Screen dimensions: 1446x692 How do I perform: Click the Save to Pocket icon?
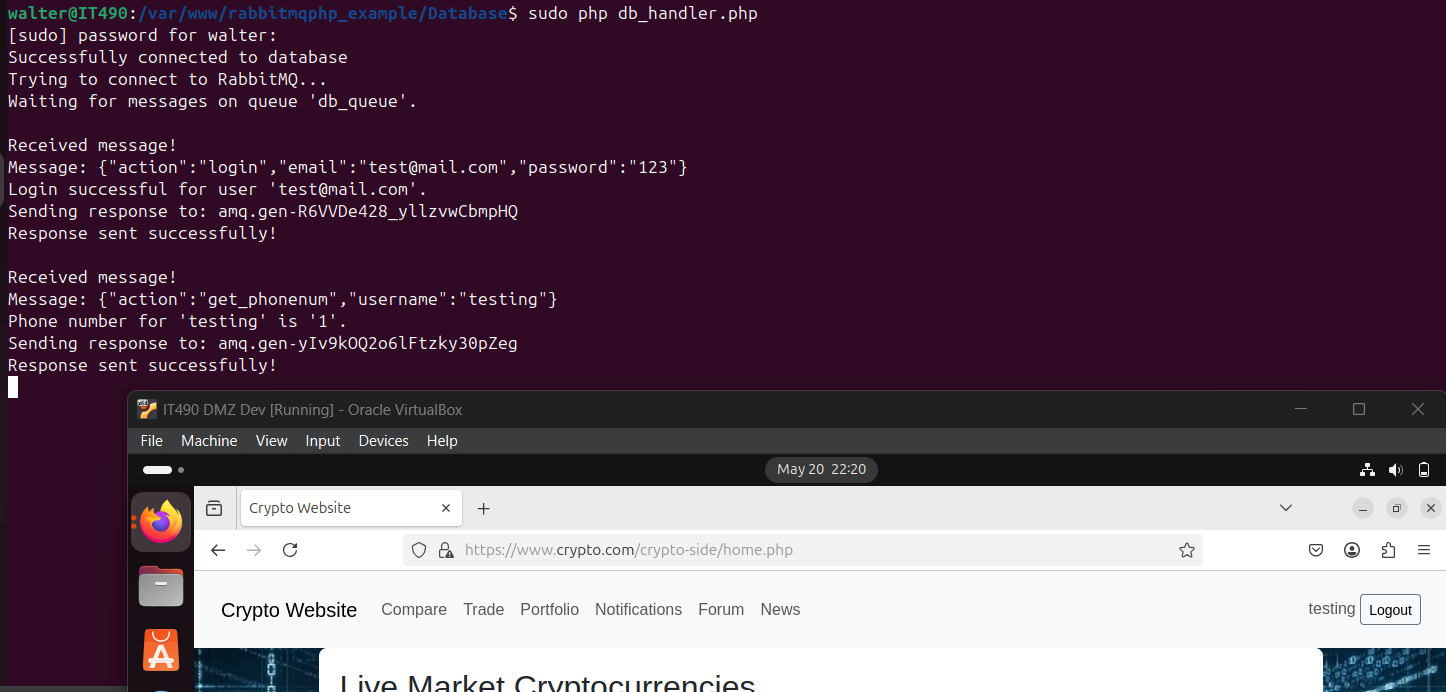point(1317,550)
